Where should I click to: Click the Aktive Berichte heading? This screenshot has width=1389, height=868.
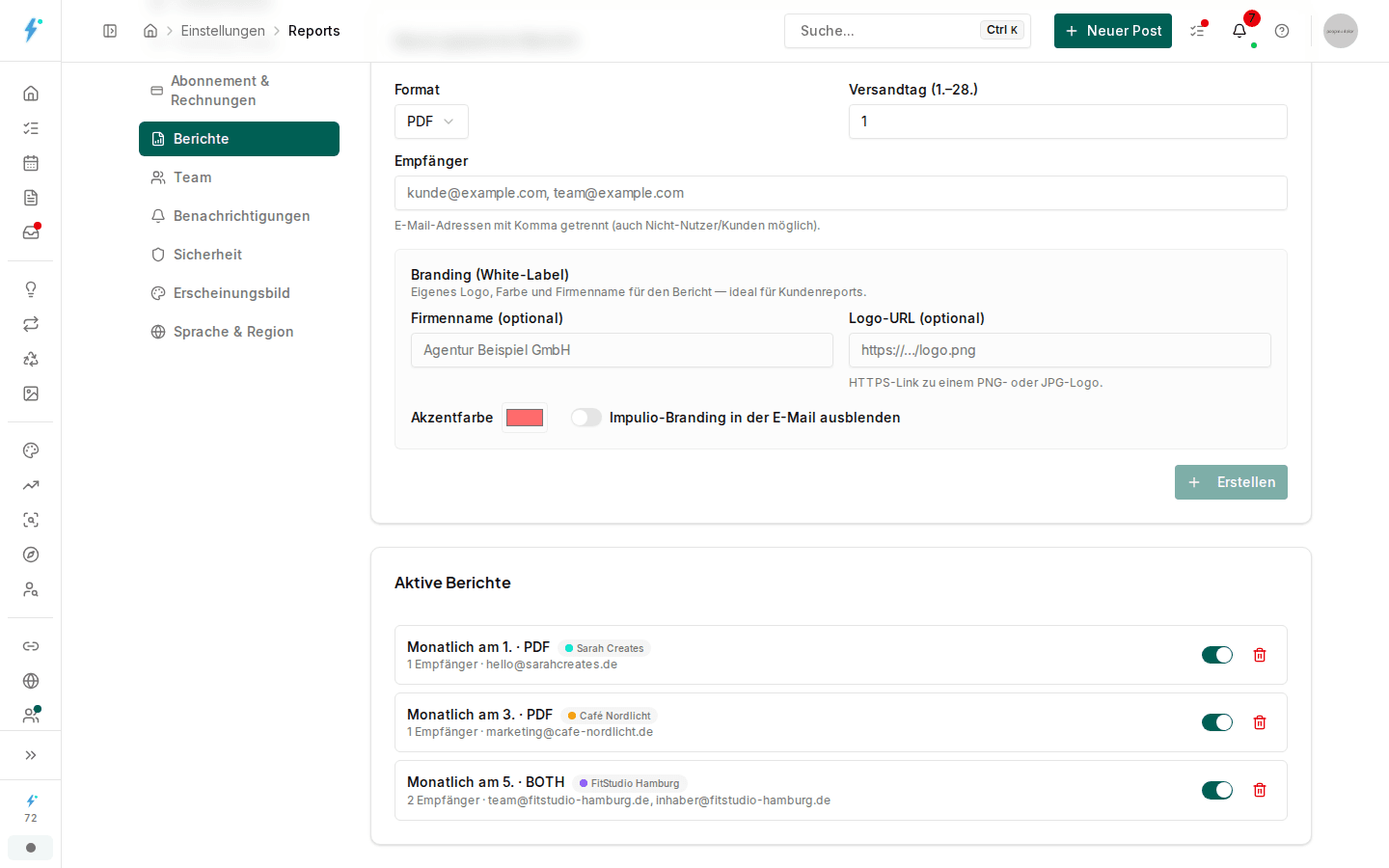tap(452, 583)
